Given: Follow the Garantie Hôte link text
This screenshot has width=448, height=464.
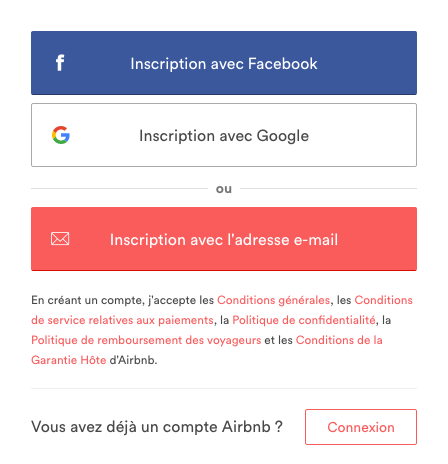Looking at the screenshot, I should pos(69,360).
